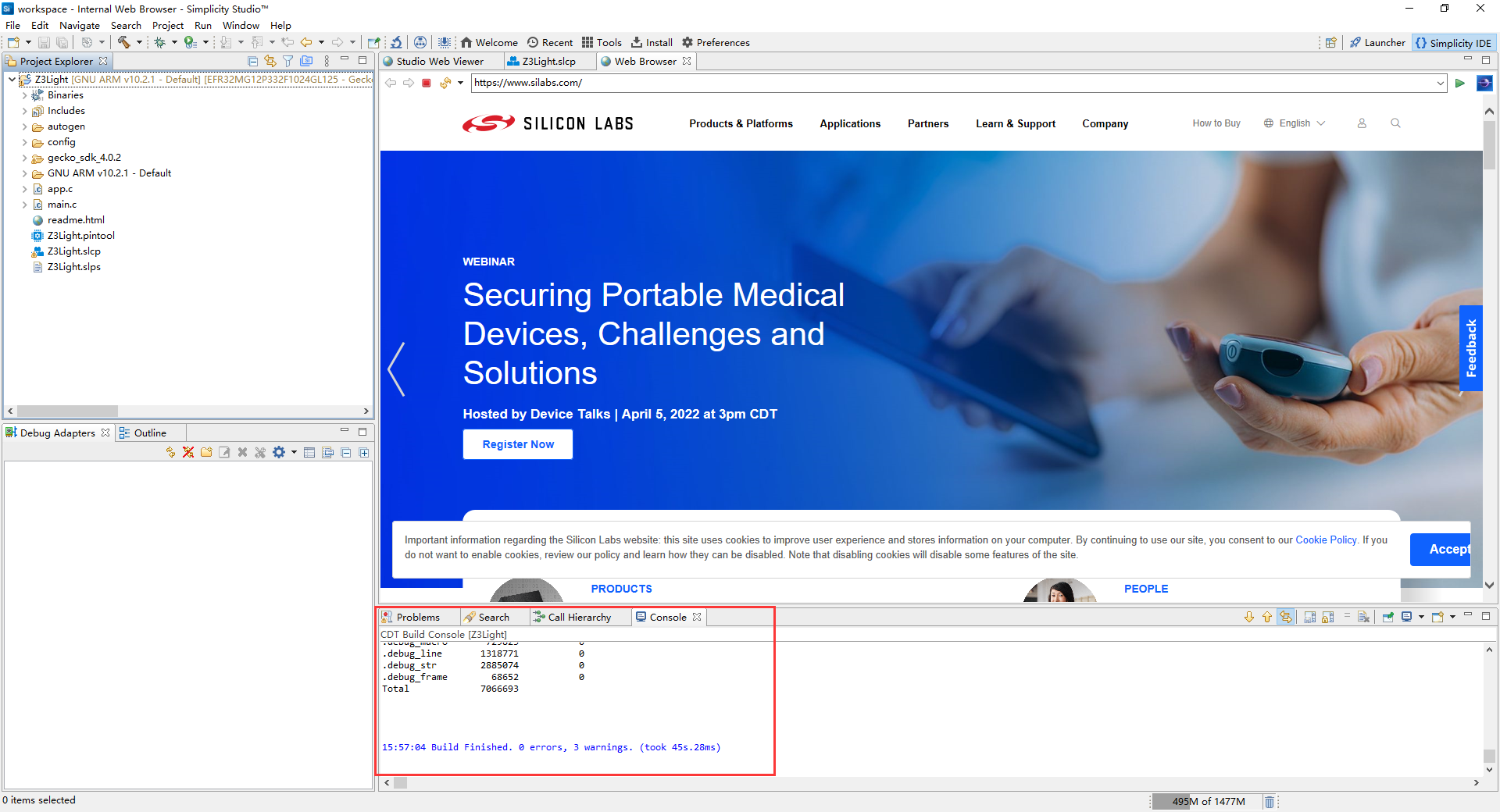The image size is (1500, 812).
Task: Click the Open Console icon
Action: [x=1437, y=617]
